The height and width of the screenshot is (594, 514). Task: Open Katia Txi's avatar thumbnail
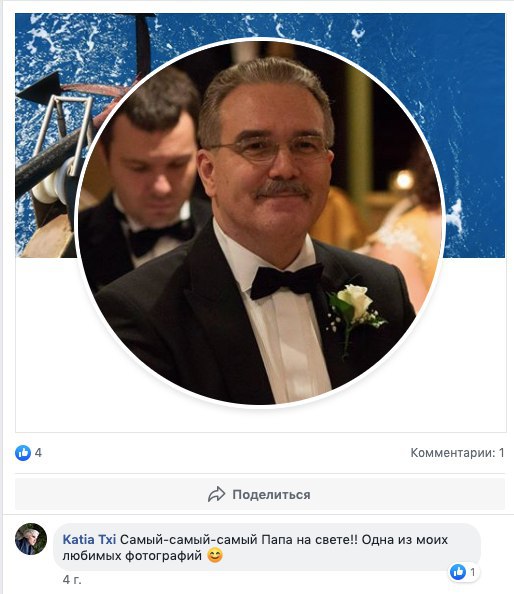point(31,539)
